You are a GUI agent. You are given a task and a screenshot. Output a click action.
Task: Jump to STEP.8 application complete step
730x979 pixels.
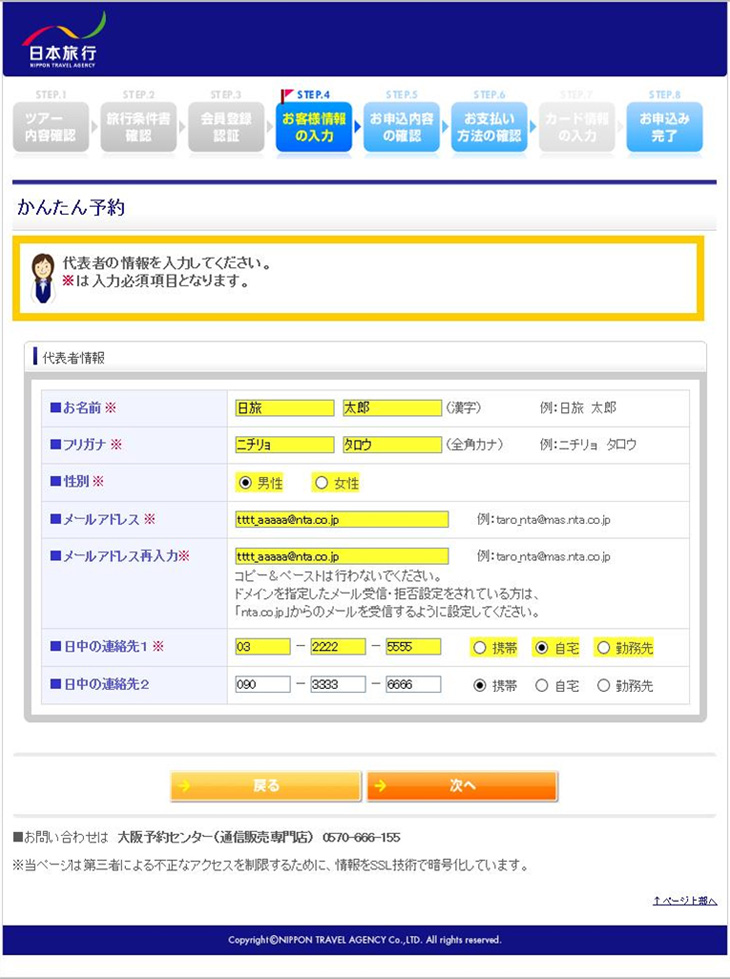pos(664,127)
